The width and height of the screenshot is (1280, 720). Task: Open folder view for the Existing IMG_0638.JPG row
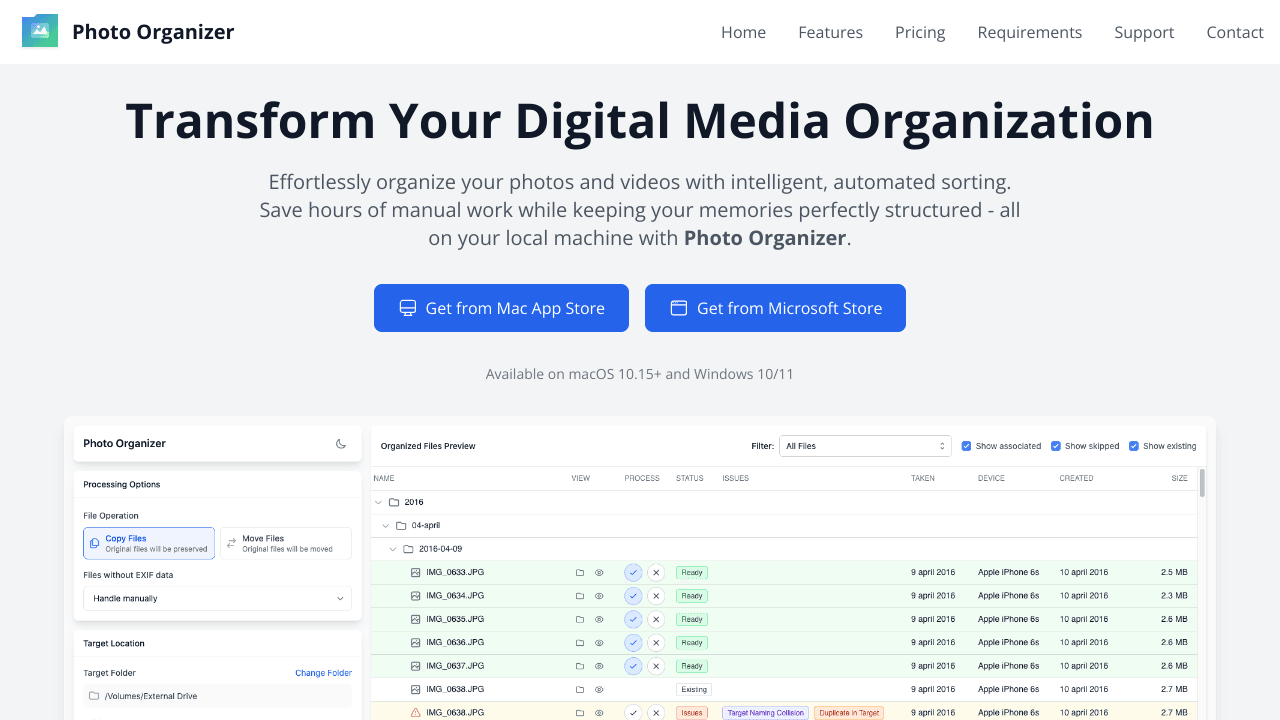[580, 690]
